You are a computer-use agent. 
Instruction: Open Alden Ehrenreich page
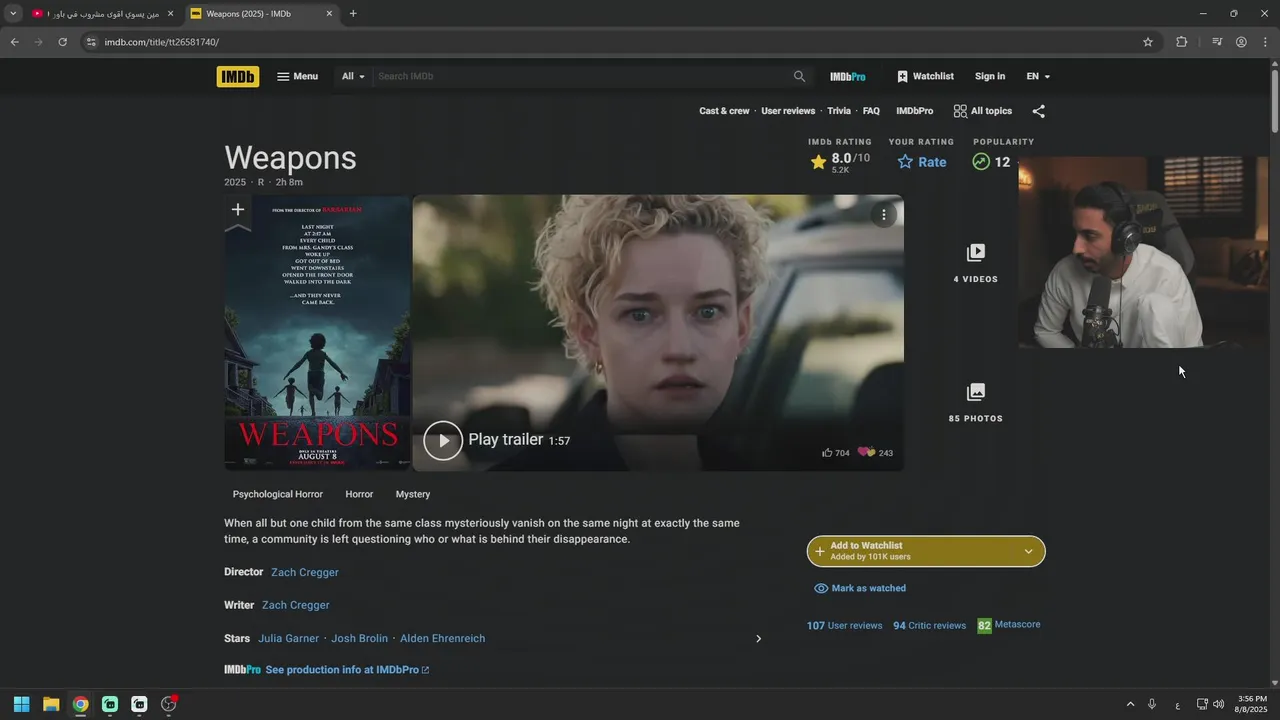(x=443, y=638)
